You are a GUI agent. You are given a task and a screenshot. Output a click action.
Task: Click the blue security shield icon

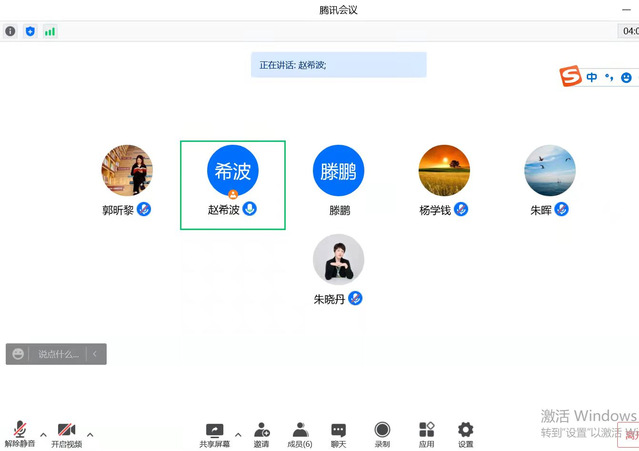coord(30,31)
